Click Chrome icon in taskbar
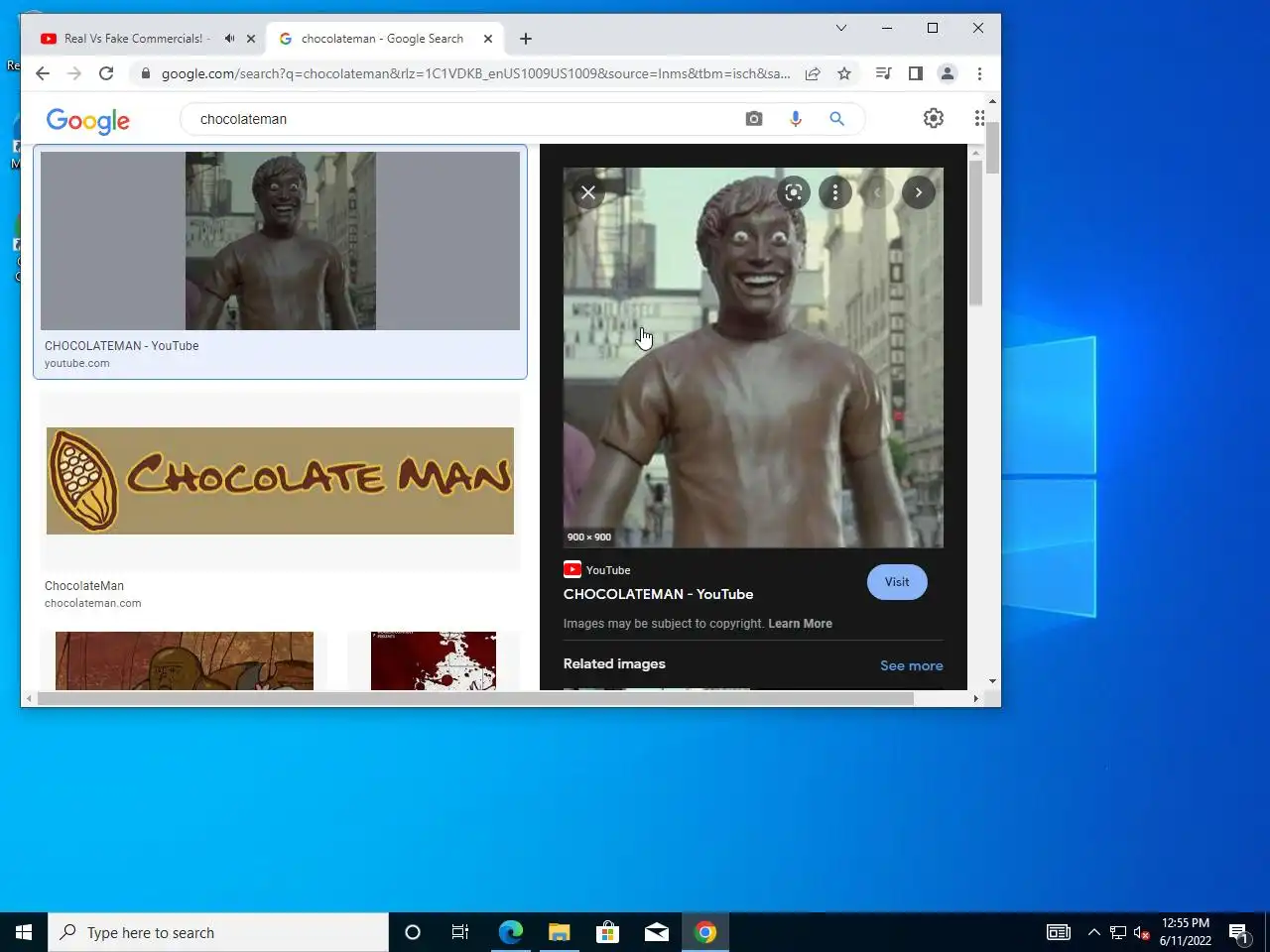Viewport: 1270px width, 952px height. point(705,932)
